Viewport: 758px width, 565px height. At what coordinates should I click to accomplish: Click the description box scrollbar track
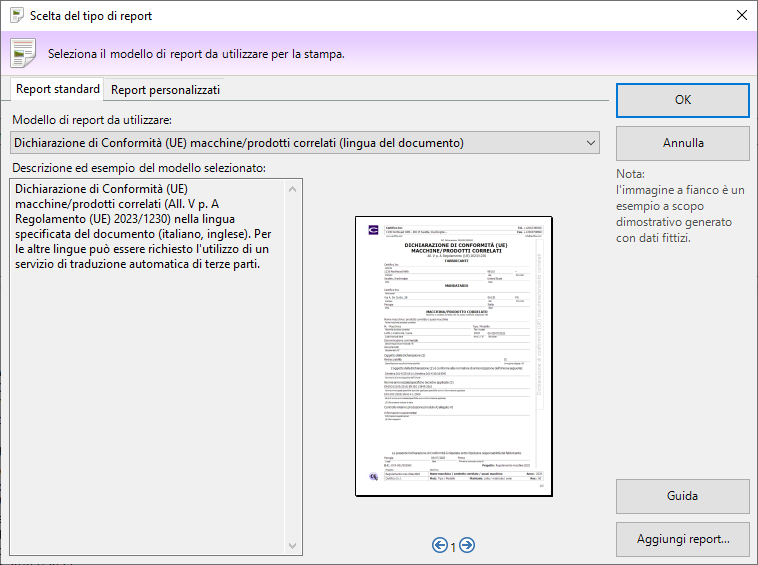click(294, 370)
